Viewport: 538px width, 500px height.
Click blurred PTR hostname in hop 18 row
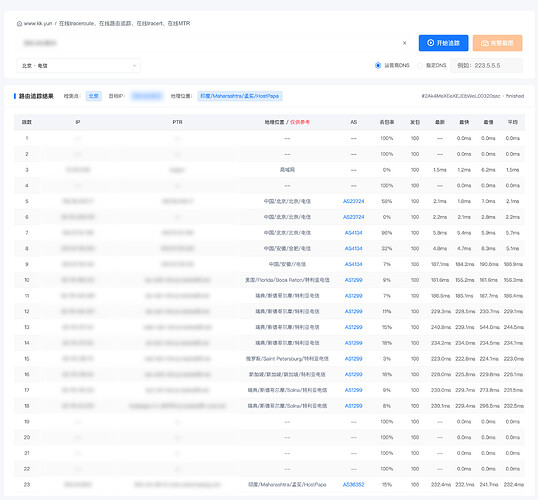click(177, 406)
